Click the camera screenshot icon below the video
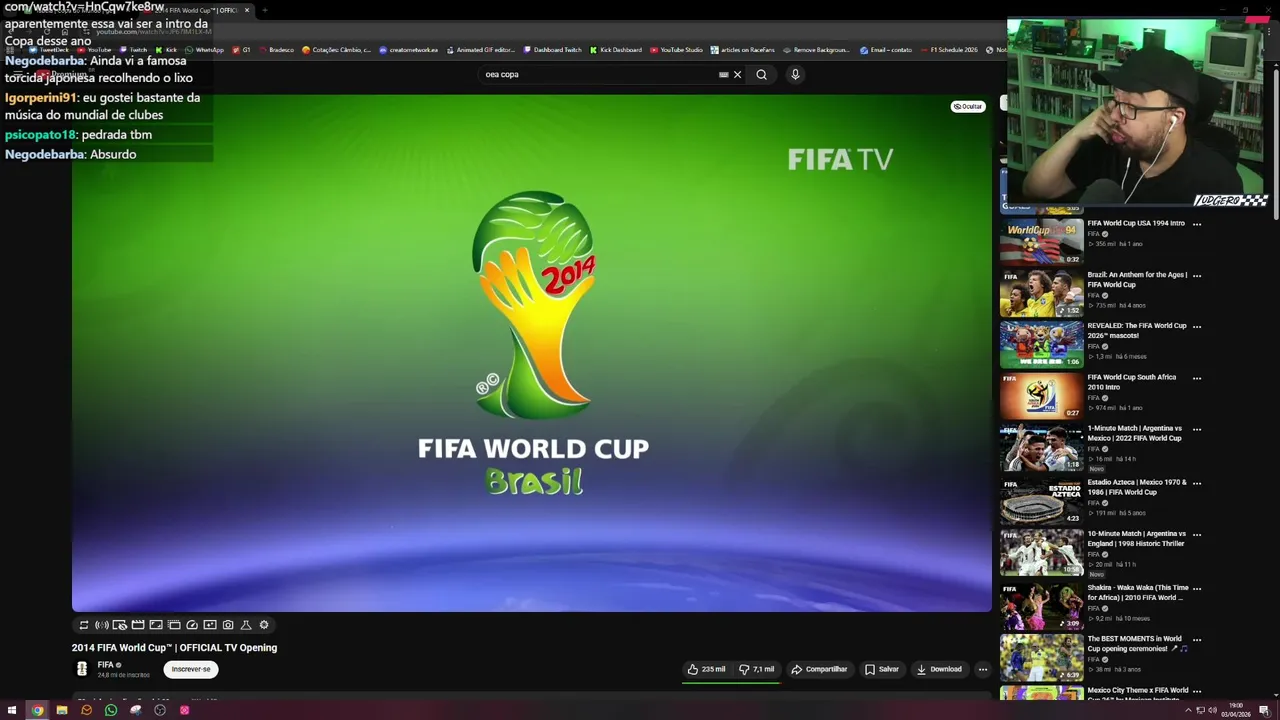This screenshot has height=720, width=1280. pyautogui.click(x=228, y=625)
